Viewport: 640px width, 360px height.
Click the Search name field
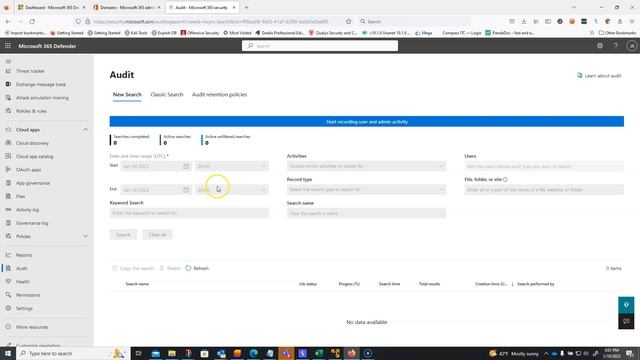pyautogui.click(x=367, y=213)
